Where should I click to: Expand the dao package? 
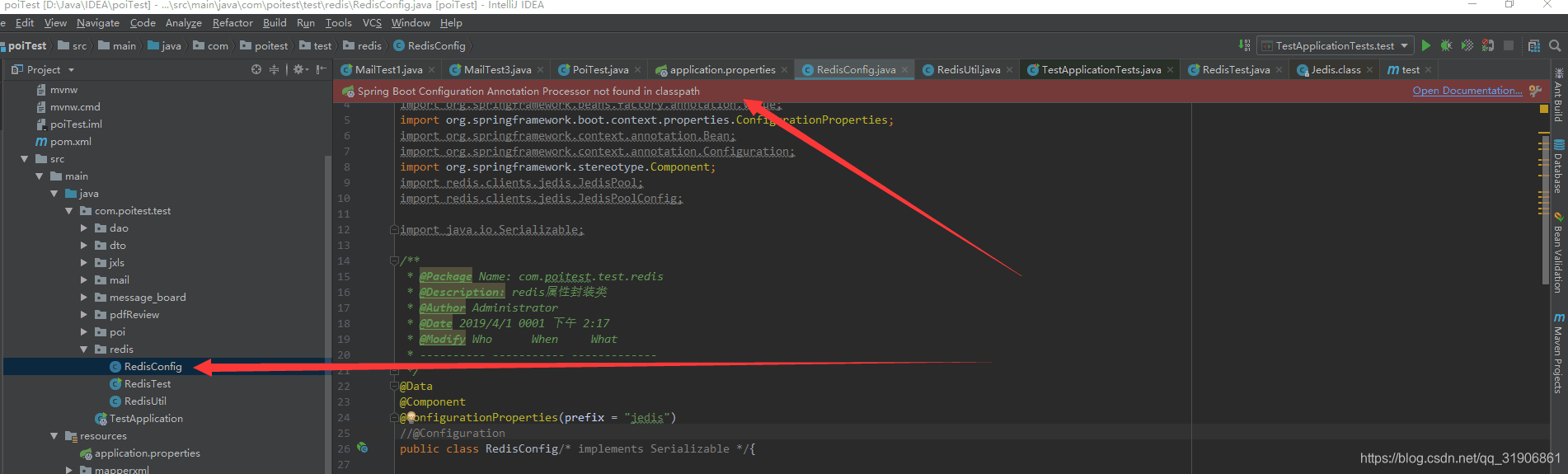click(84, 228)
